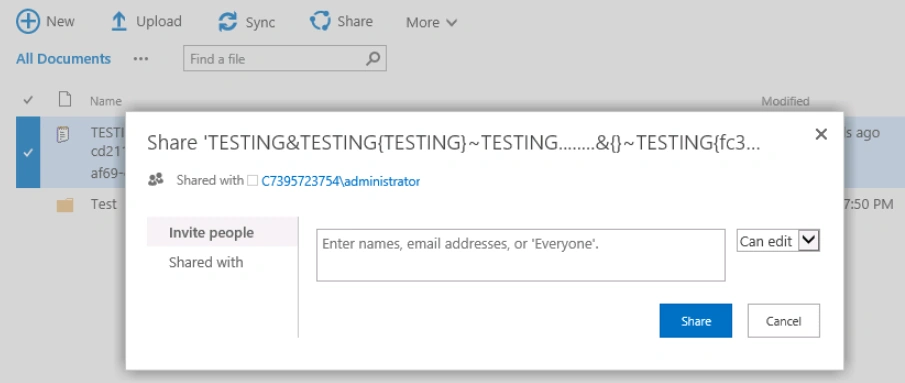Image resolution: width=905 pixels, height=383 pixels.
Task: Click the Upload arrow icon
Action: point(118,22)
